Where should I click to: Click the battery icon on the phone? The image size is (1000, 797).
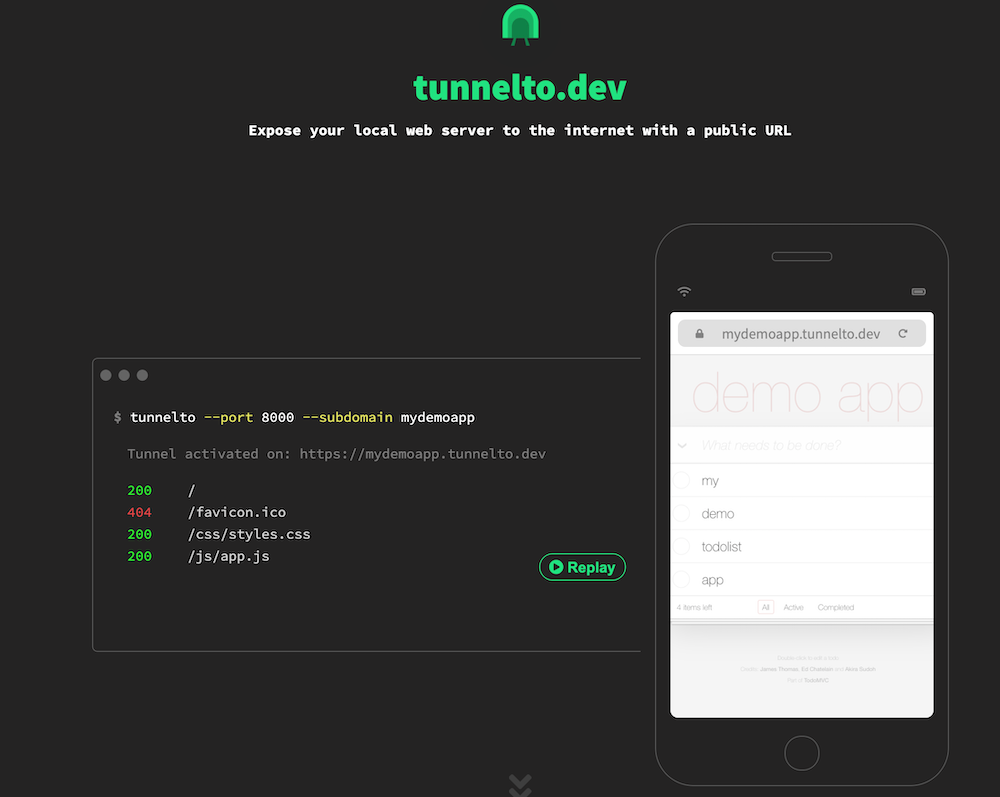click(x=918, y=291)
